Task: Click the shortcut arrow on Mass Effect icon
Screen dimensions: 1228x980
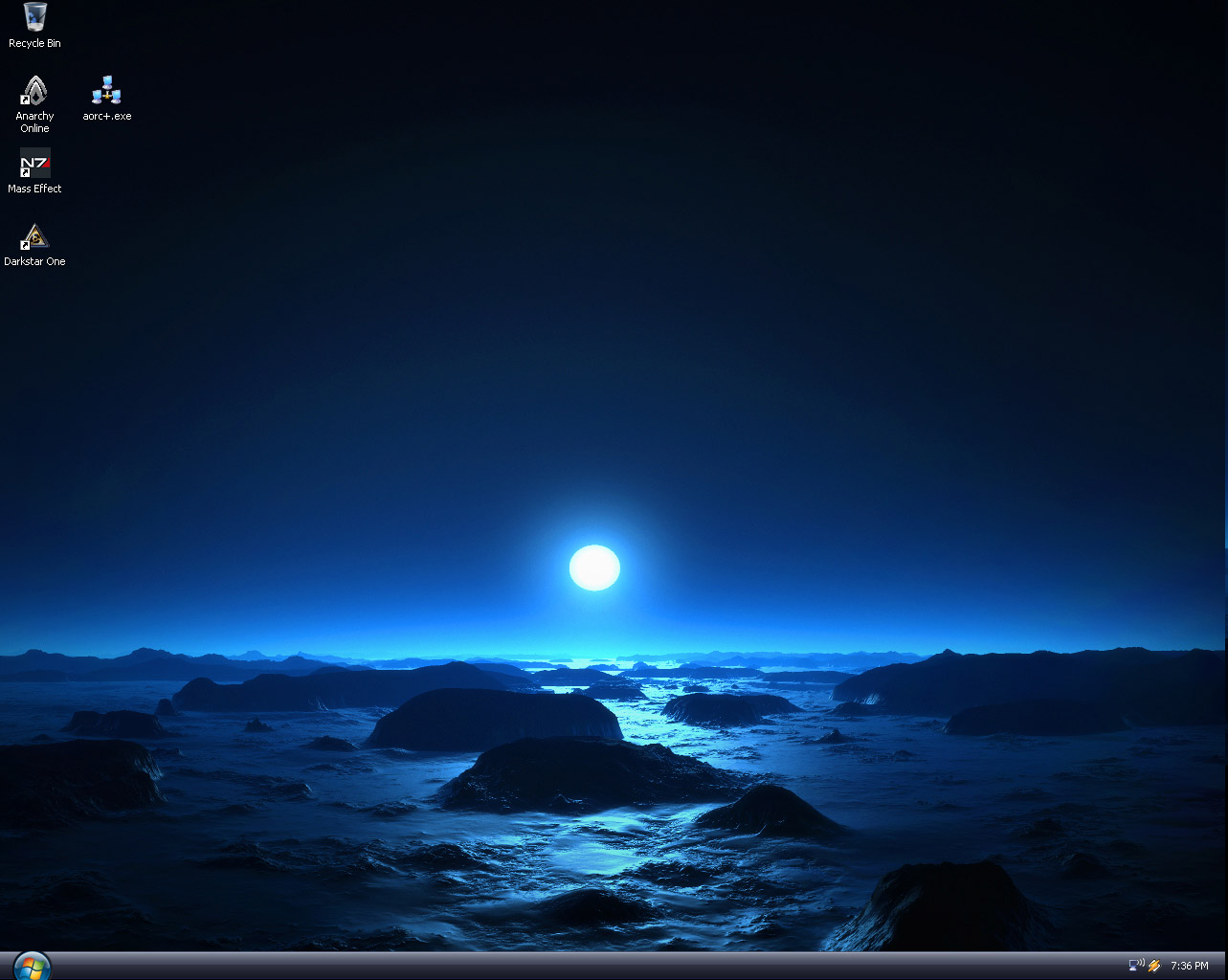Action: tap(25, 173)
